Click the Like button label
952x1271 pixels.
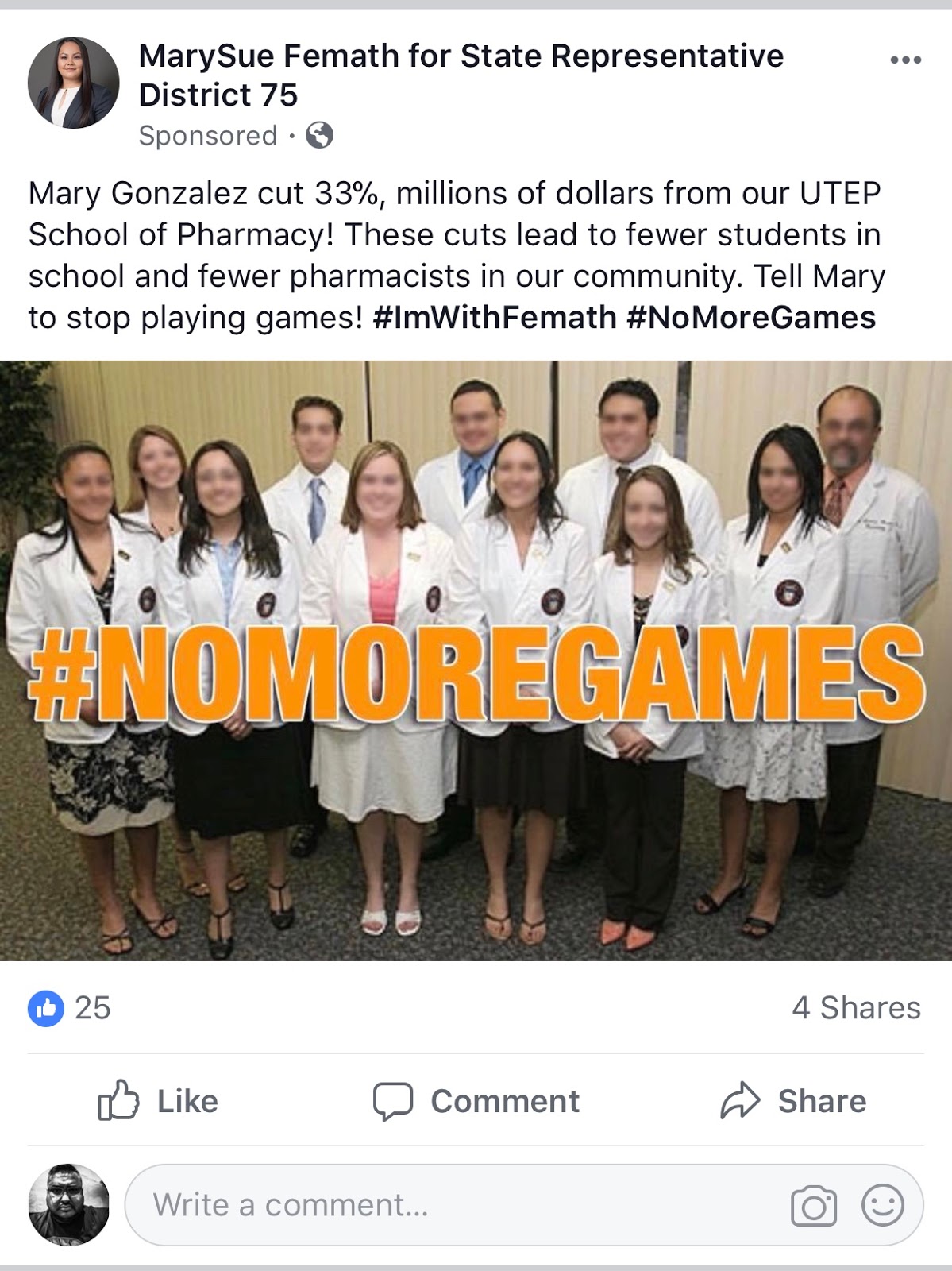[x=187, y=1102]
